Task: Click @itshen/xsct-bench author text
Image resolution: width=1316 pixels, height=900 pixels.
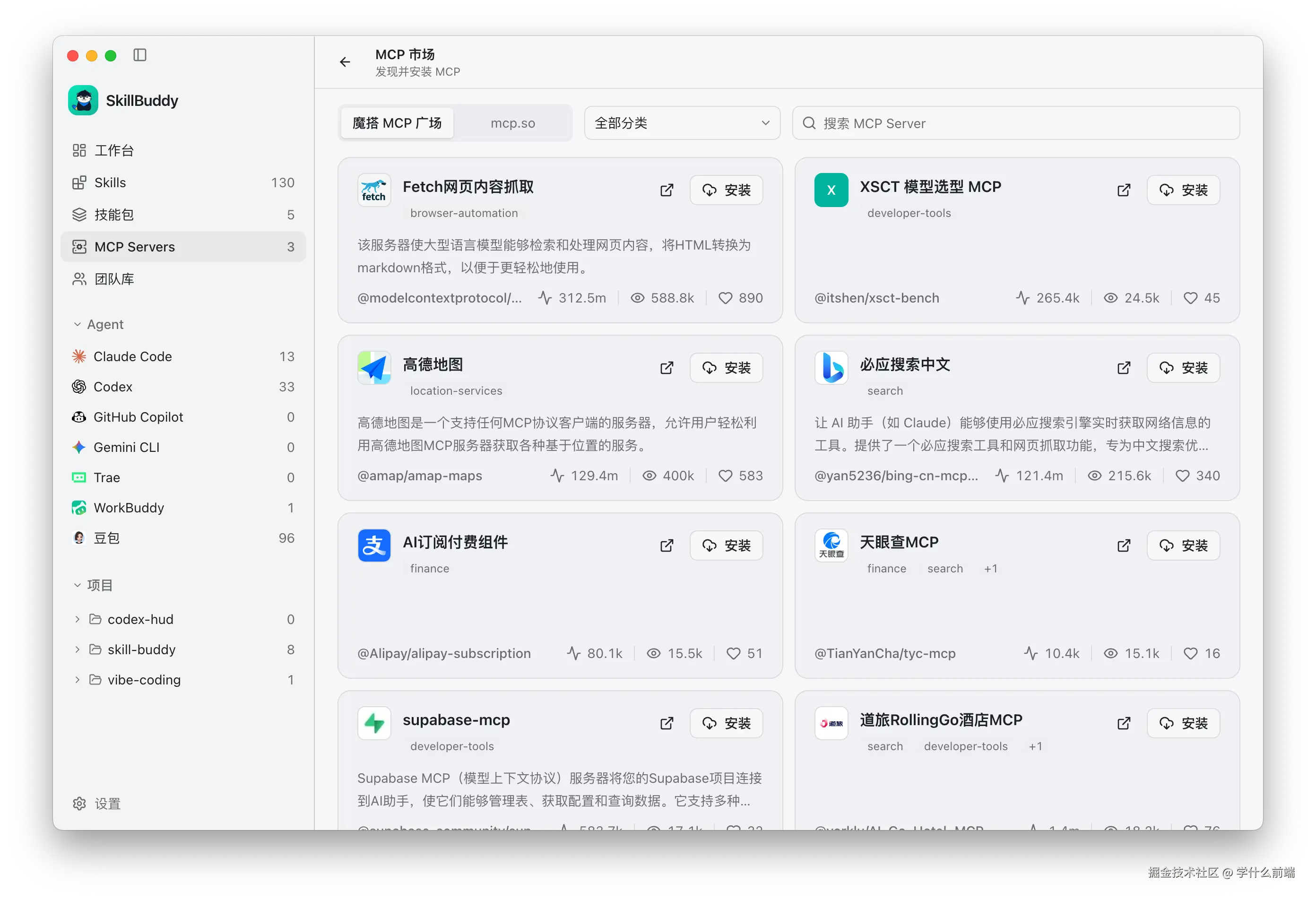Action: [x=876, y=298]
